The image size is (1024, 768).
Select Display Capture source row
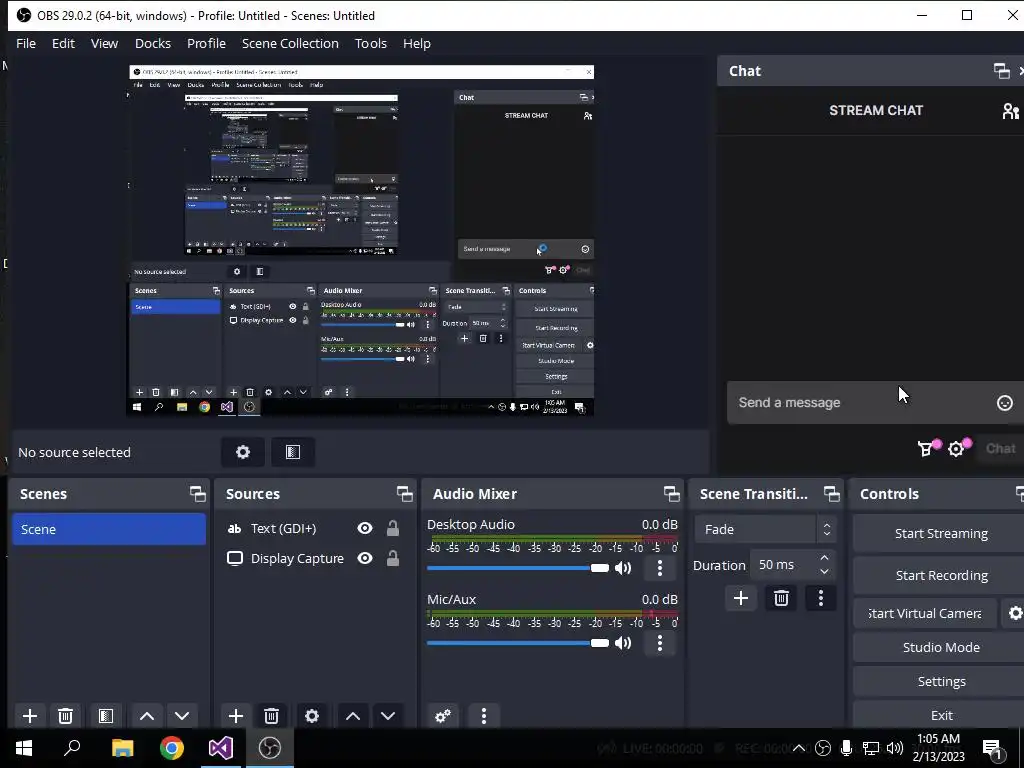coord(315,558)
